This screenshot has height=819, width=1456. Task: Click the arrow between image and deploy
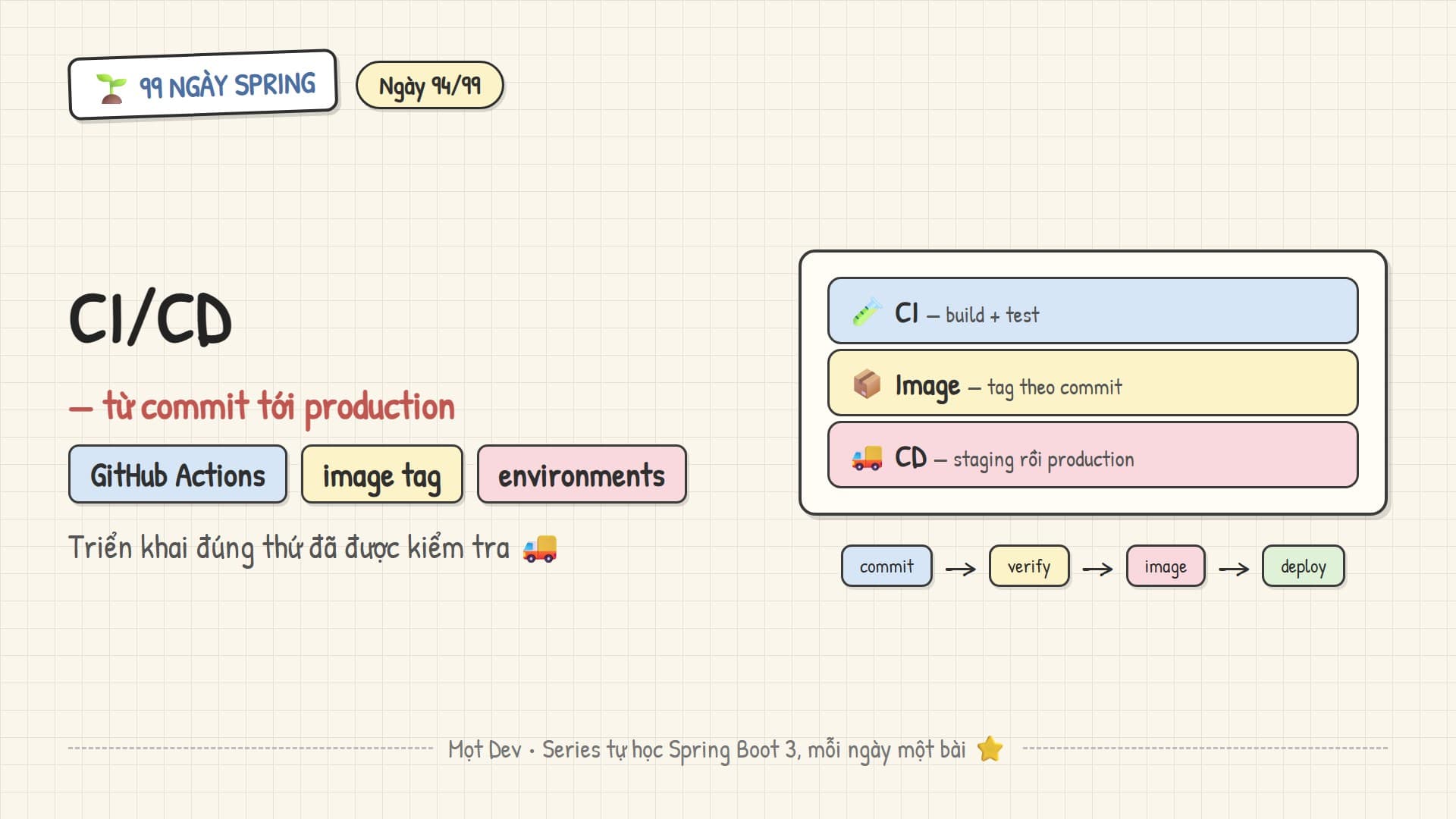point(1234,569)
